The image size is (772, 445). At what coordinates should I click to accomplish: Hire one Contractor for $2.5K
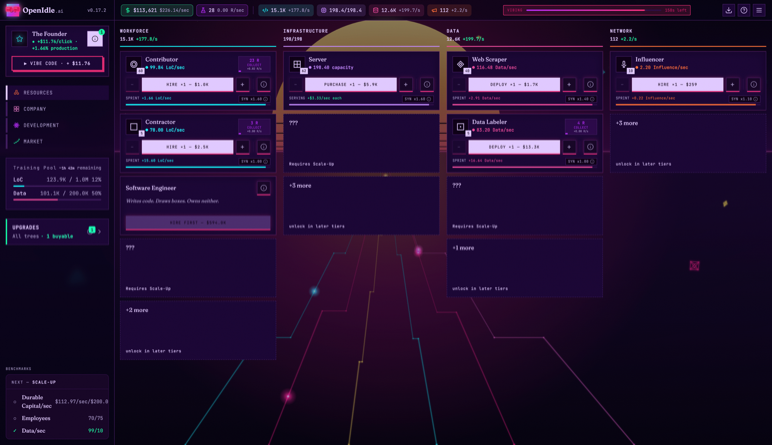click(x=188, y=147)
